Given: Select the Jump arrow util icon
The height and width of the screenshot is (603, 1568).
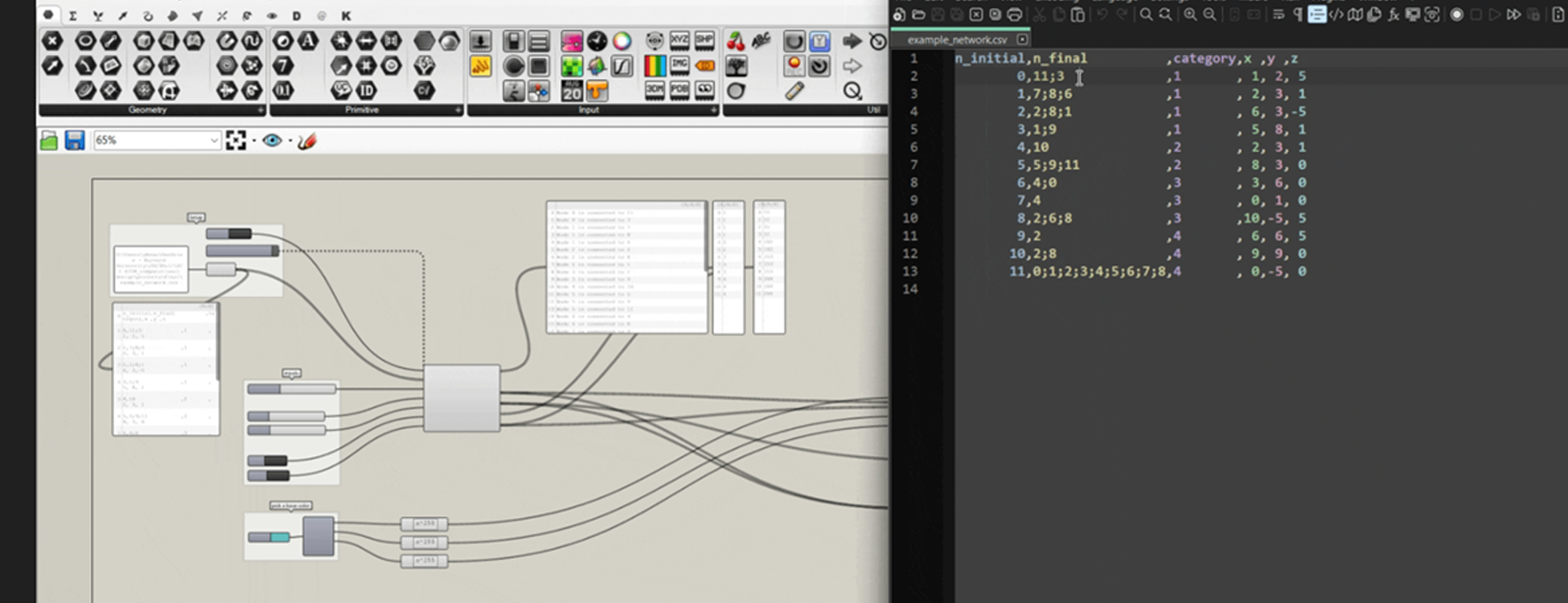Looking at the screenshot, I should point(852,40).
